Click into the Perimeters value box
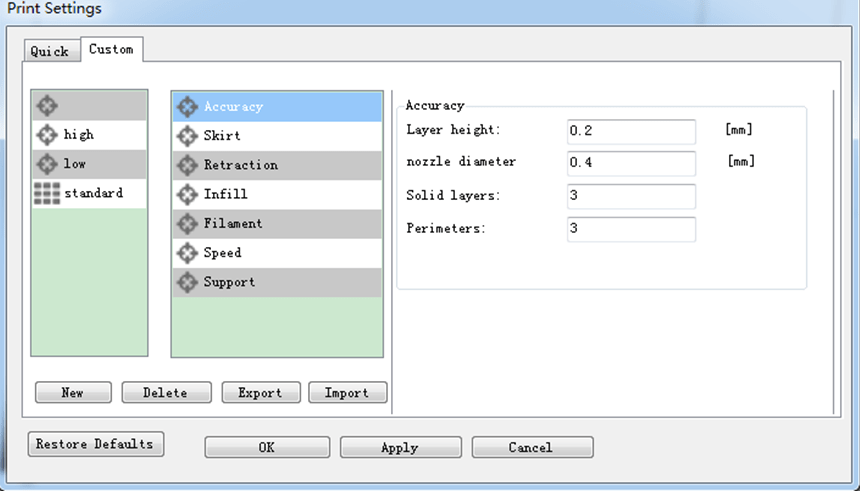 [x=630, y=229]
